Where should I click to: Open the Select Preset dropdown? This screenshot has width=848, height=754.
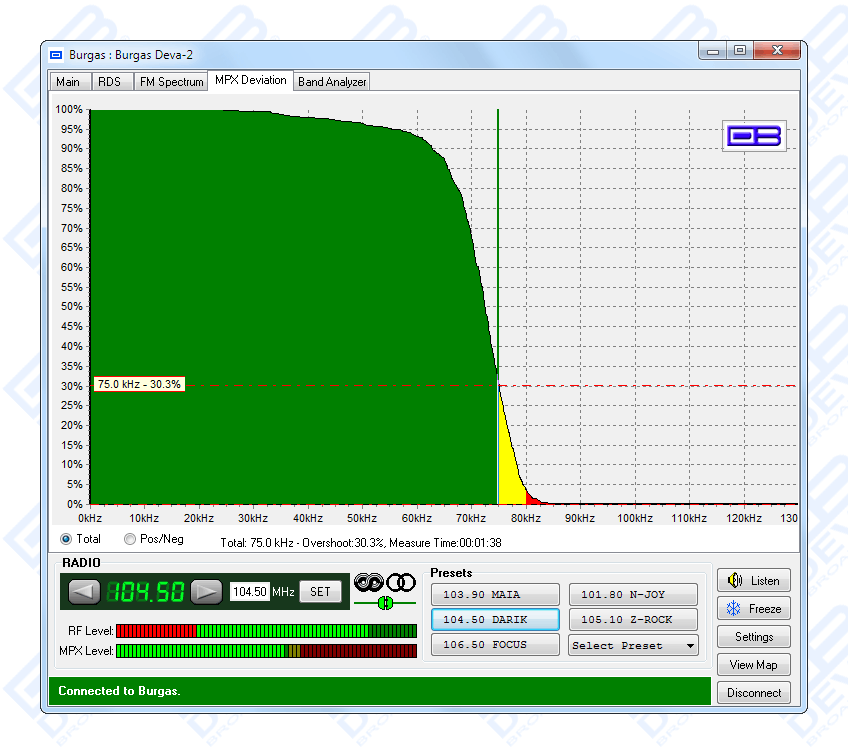pyautogui.click(x=633, y=646)
